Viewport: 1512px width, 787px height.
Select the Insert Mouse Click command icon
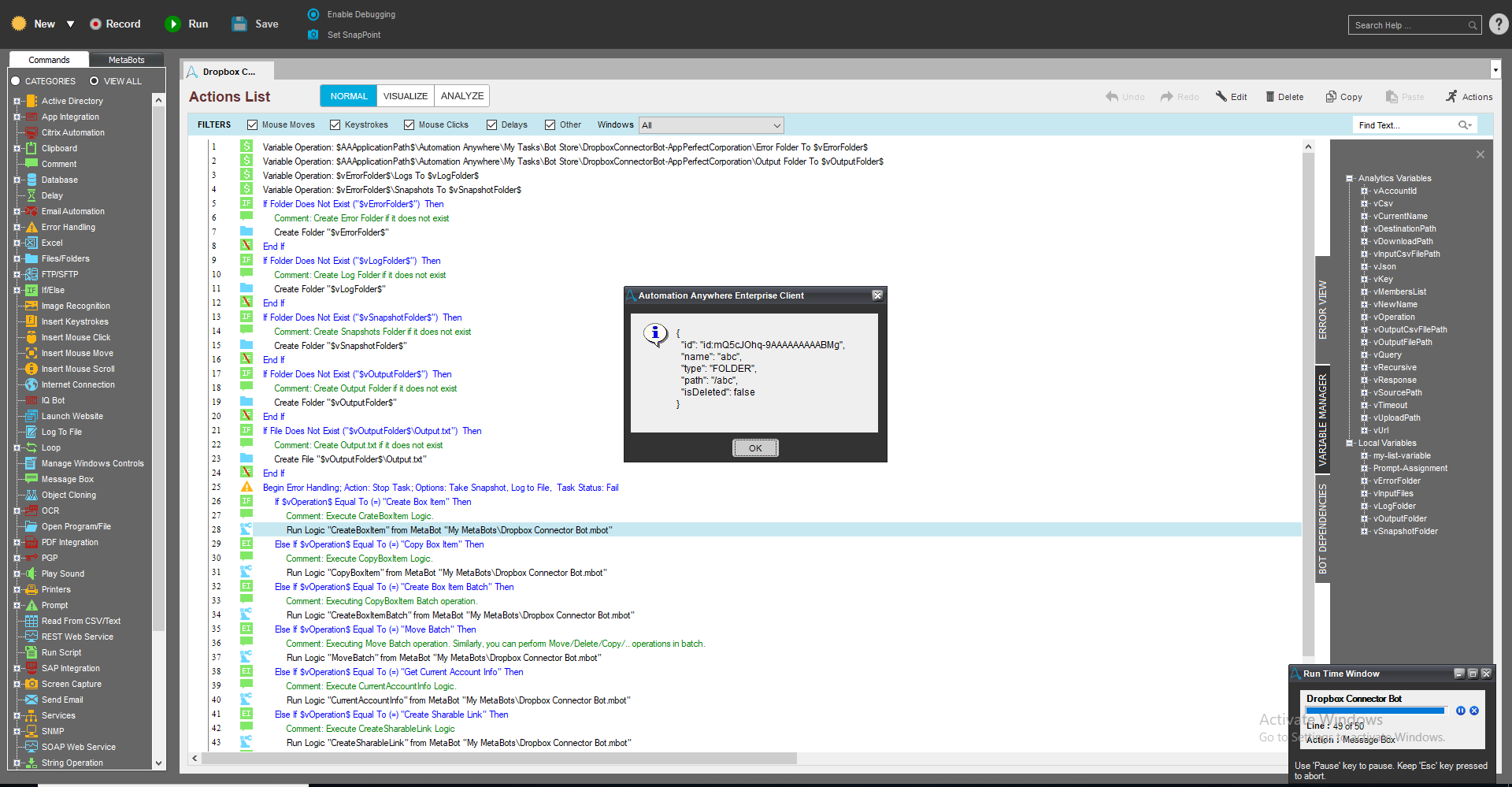click(x=31, y=337)
